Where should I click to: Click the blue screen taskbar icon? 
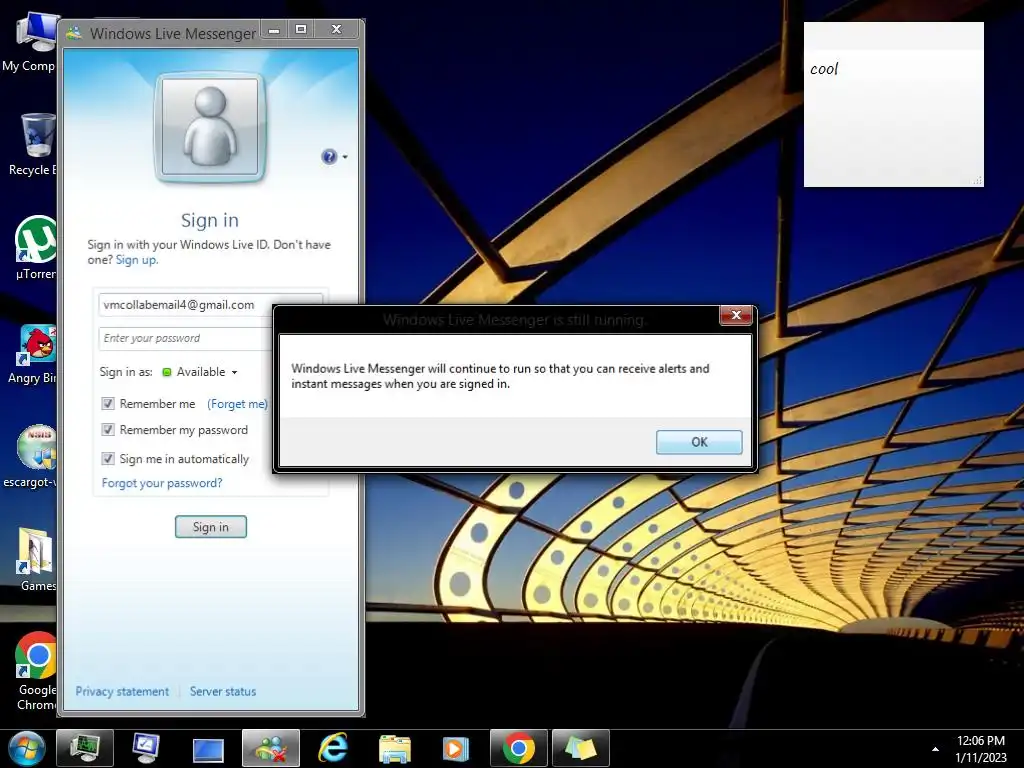point(208,750)
